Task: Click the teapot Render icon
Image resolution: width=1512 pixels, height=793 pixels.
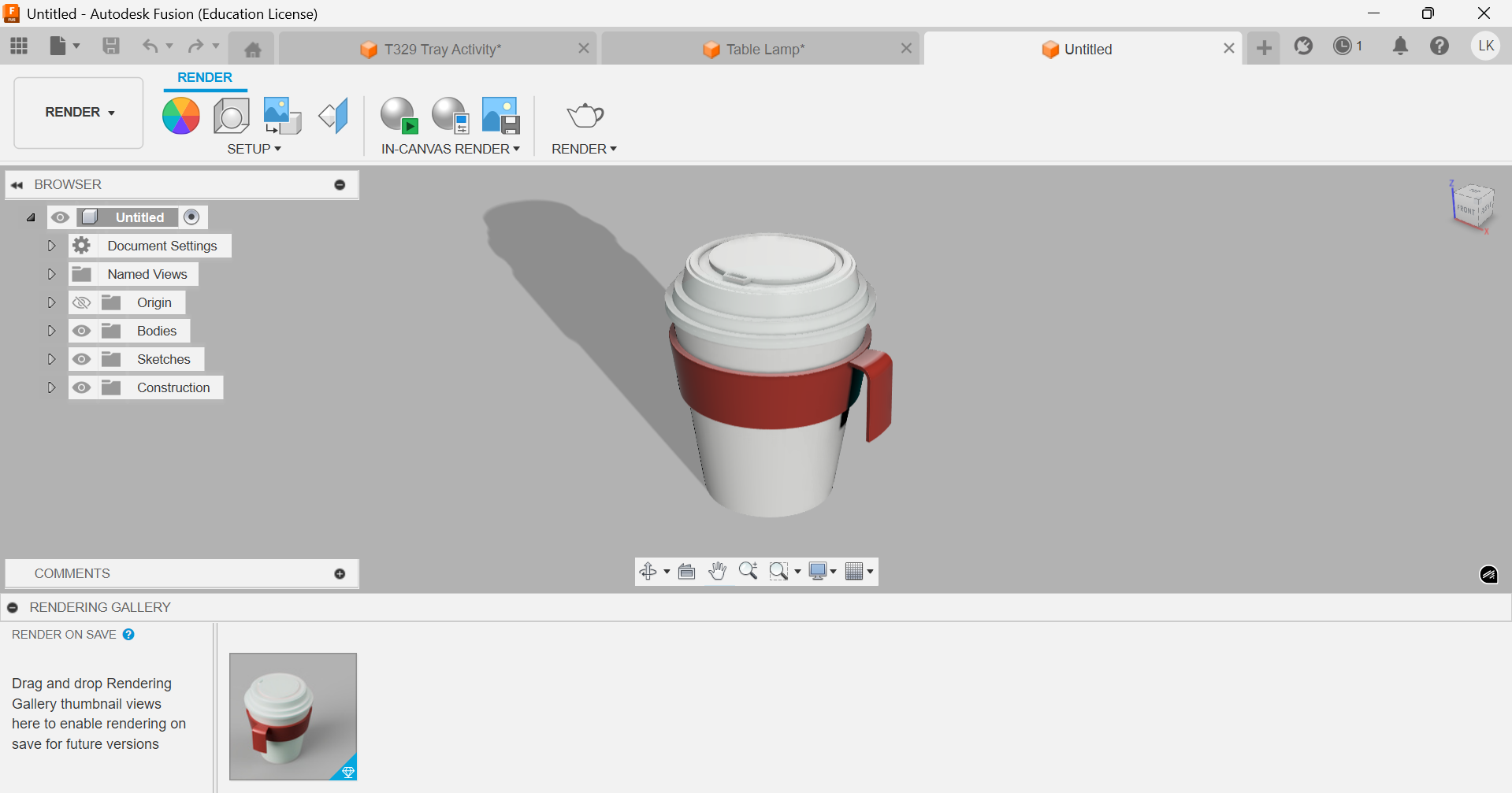Action: 585,117
